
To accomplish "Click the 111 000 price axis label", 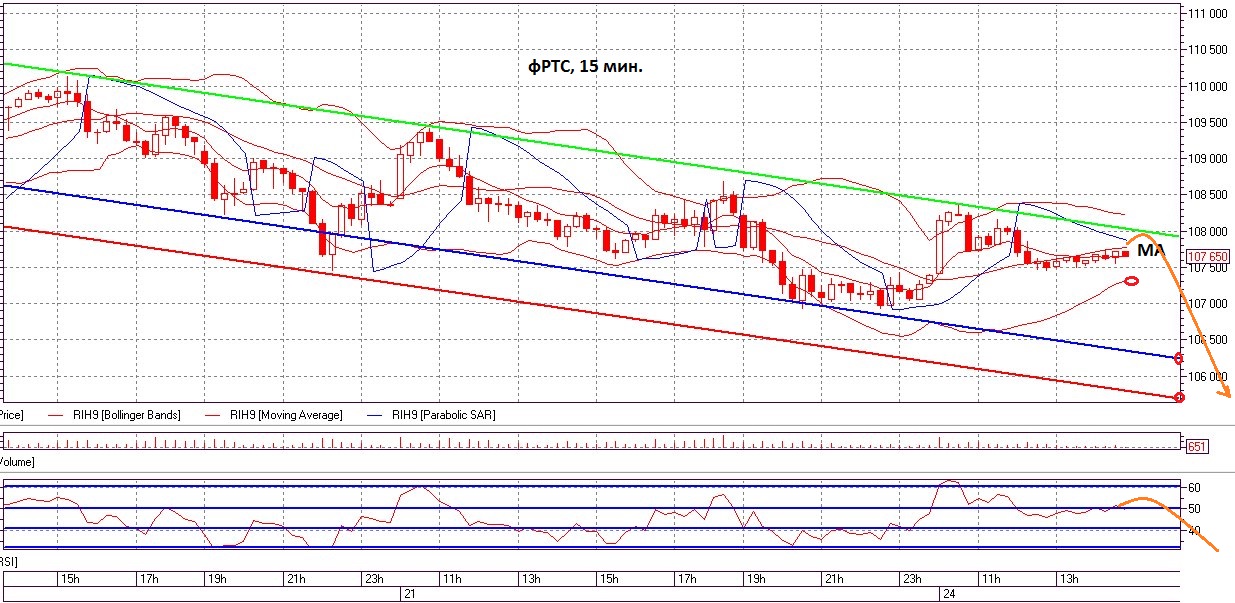I will pos(1207,14).
